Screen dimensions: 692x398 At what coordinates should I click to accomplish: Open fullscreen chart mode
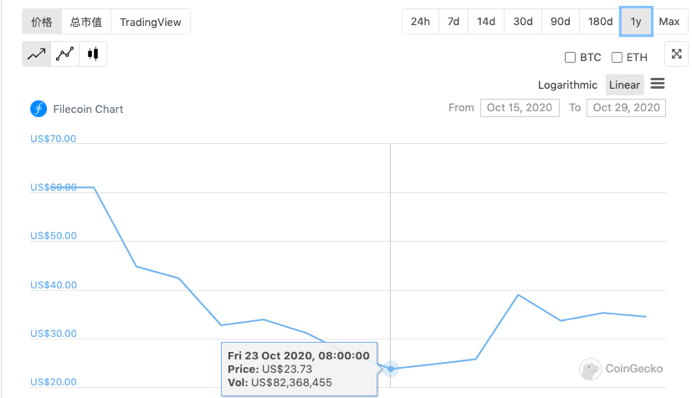[x=676, y=54]
